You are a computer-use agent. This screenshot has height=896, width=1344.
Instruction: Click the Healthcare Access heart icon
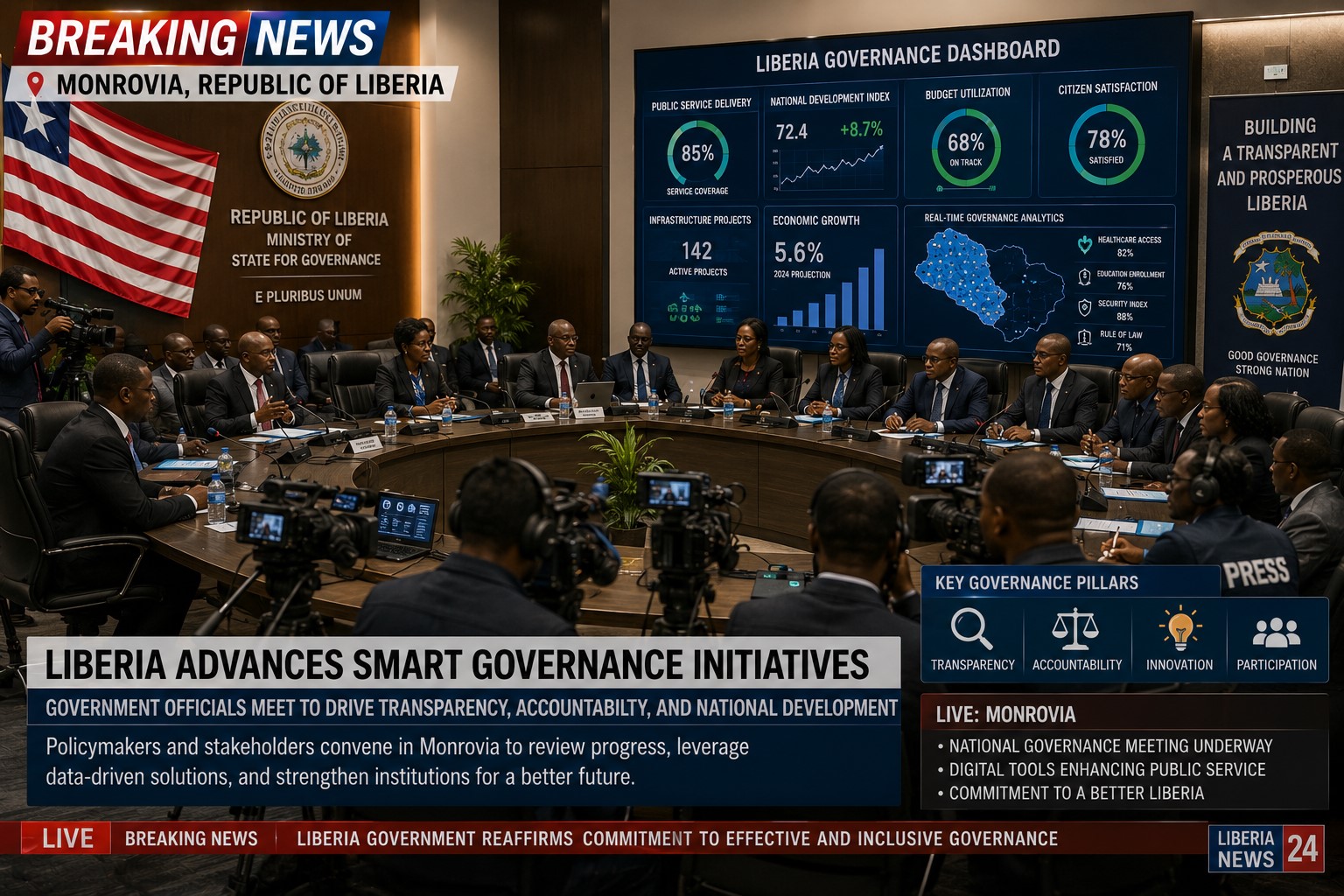[1084, 245]
